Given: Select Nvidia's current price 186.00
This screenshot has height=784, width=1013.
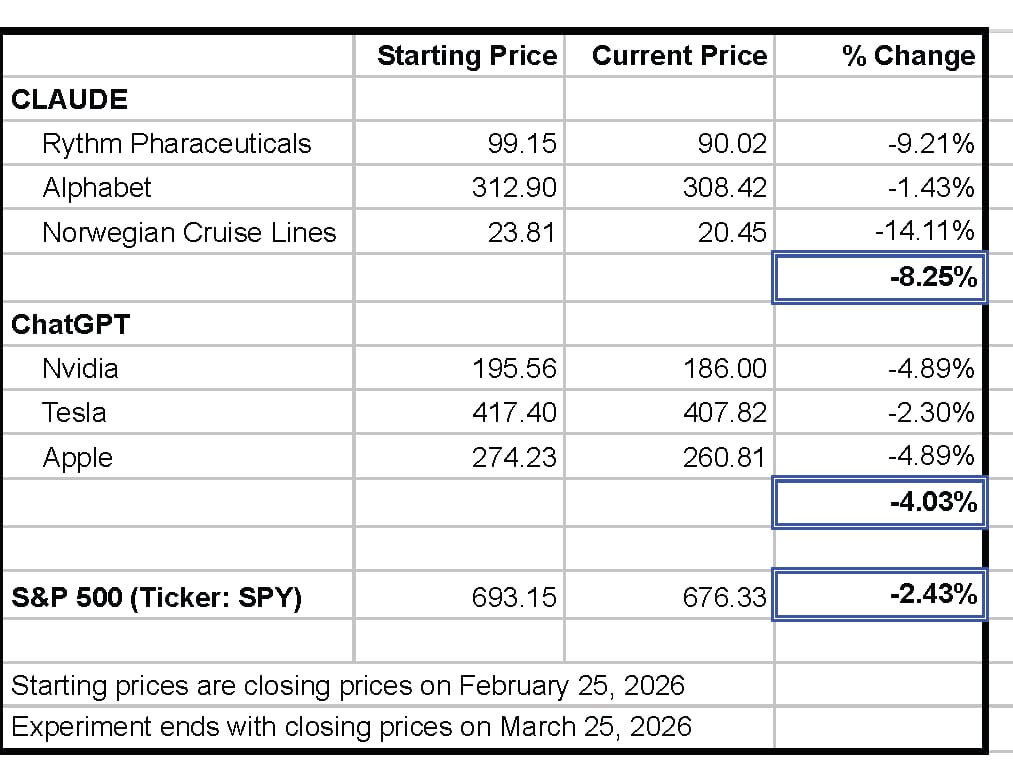Looking at the screenshot, I should 724,369.
